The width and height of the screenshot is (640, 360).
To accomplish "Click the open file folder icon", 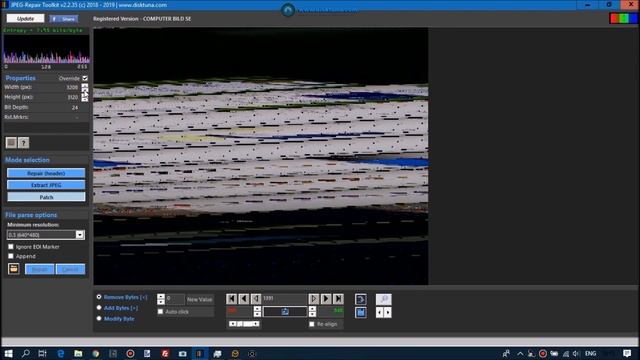I will click(13, 269).
